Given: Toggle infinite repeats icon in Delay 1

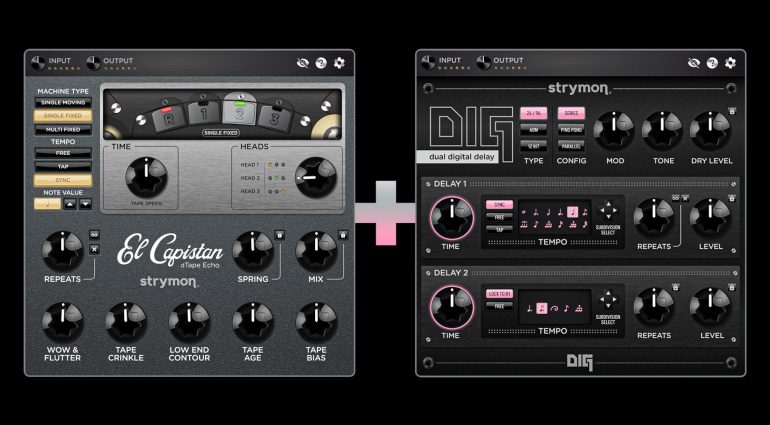Looking at the screenshot, I should pos(676,198).
